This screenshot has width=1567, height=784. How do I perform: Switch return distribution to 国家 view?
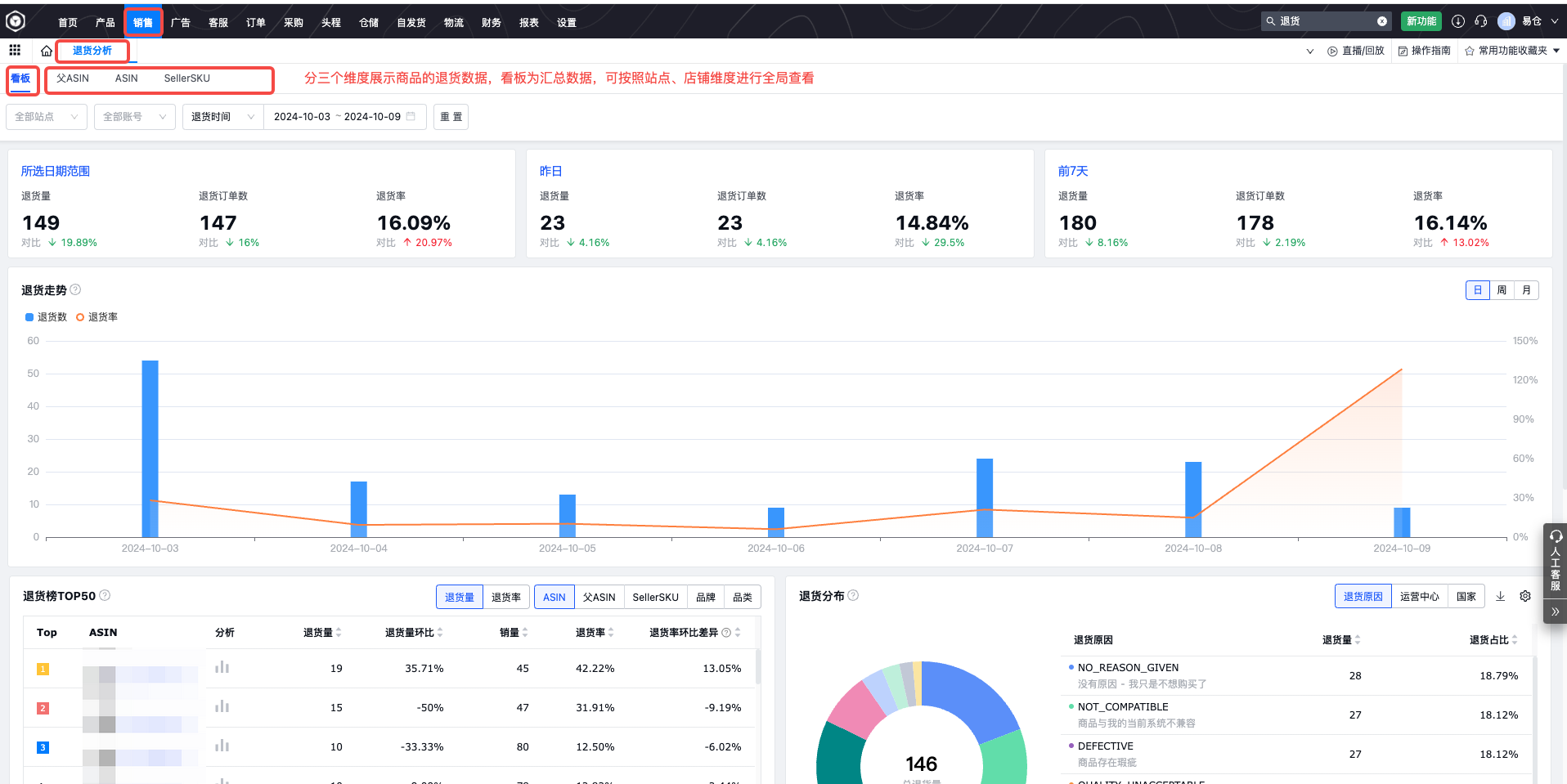pos(1466,596)
